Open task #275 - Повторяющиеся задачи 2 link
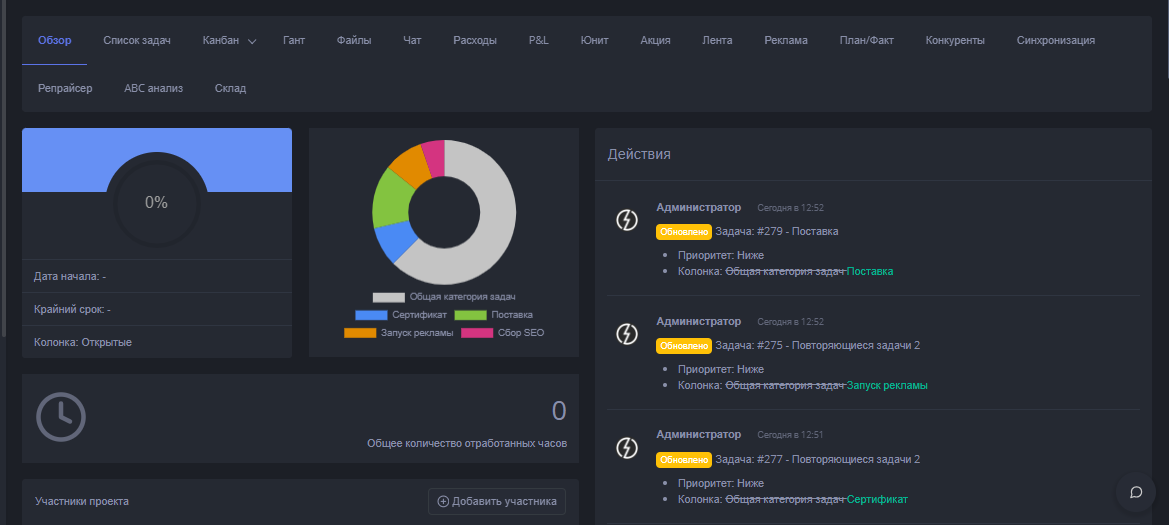Viewport: 1169px width, 525px height. point(817,345)
